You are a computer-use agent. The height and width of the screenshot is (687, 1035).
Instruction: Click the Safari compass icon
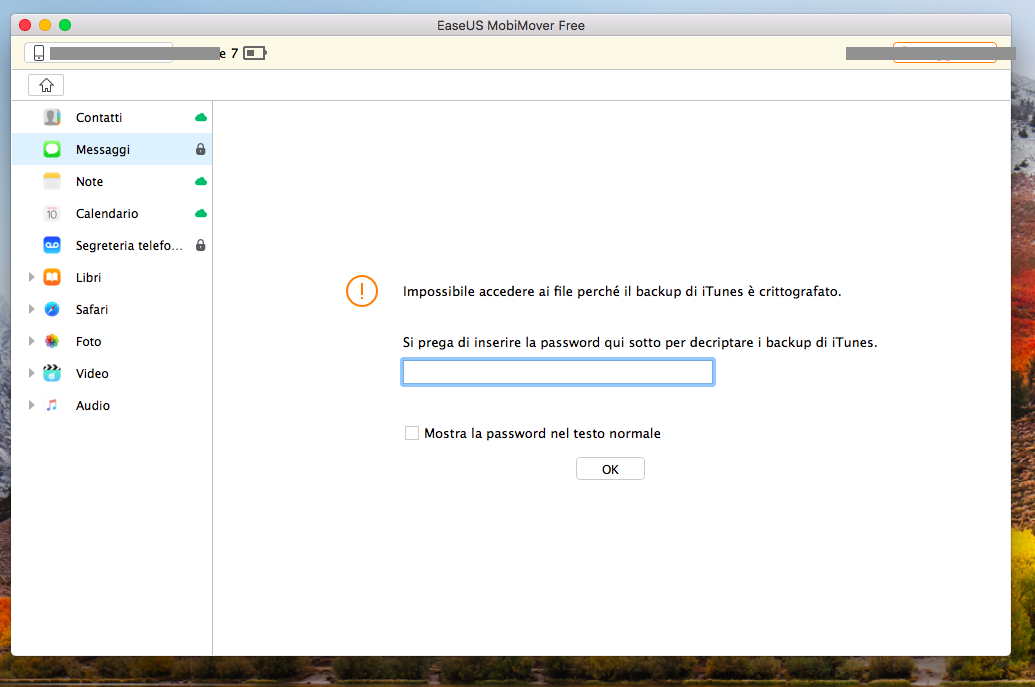52,310
